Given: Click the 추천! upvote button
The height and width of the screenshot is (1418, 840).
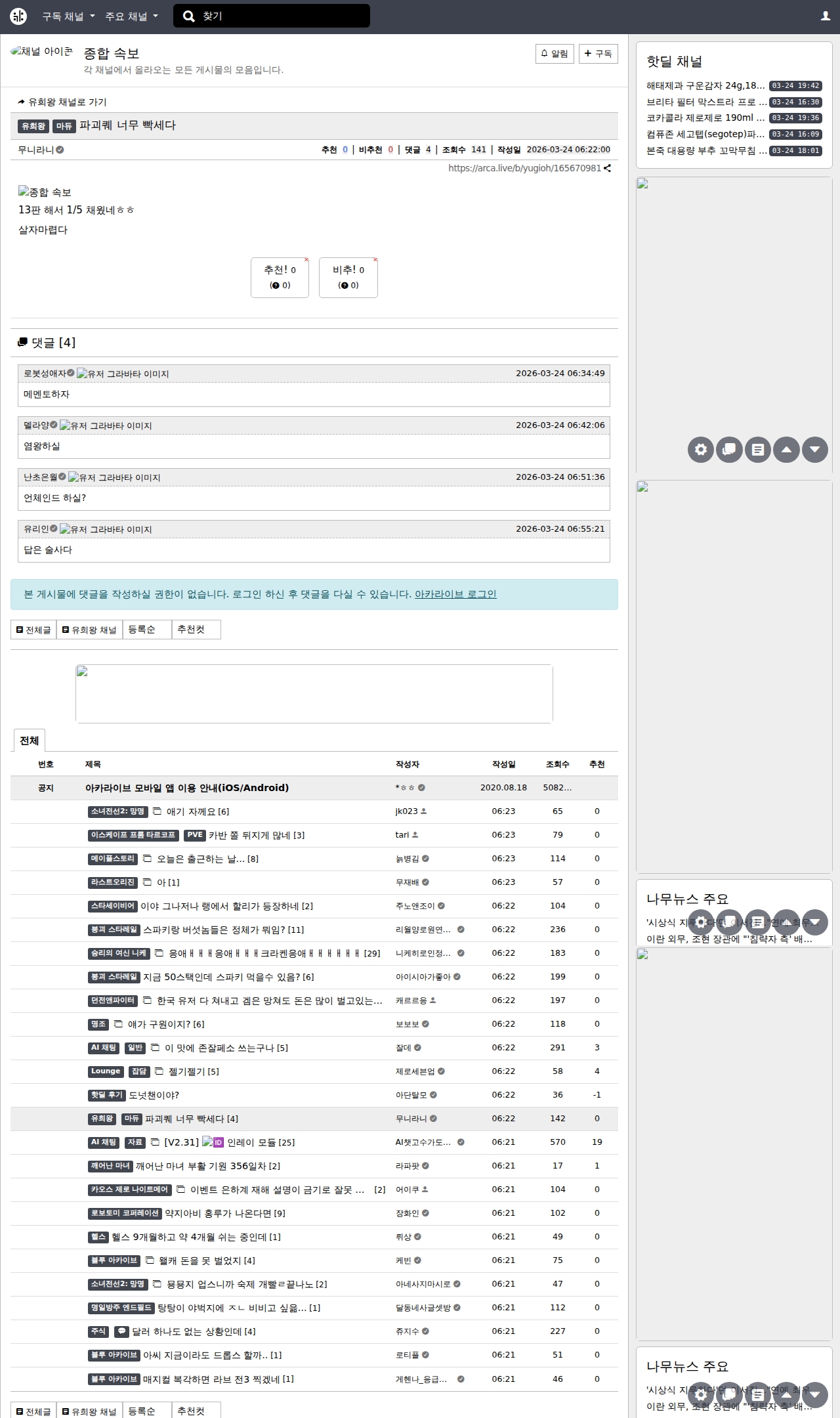Looking at the screenshot, I should [280, 277].
